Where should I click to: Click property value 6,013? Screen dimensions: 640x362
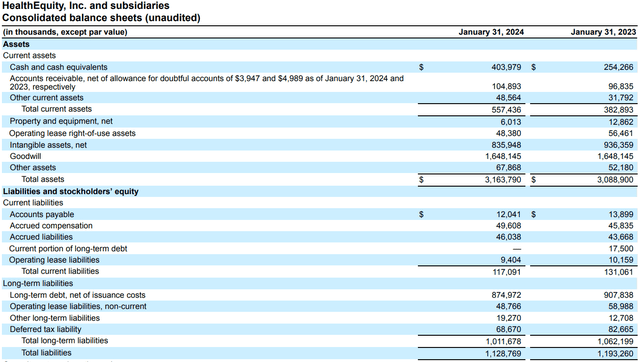511,122
